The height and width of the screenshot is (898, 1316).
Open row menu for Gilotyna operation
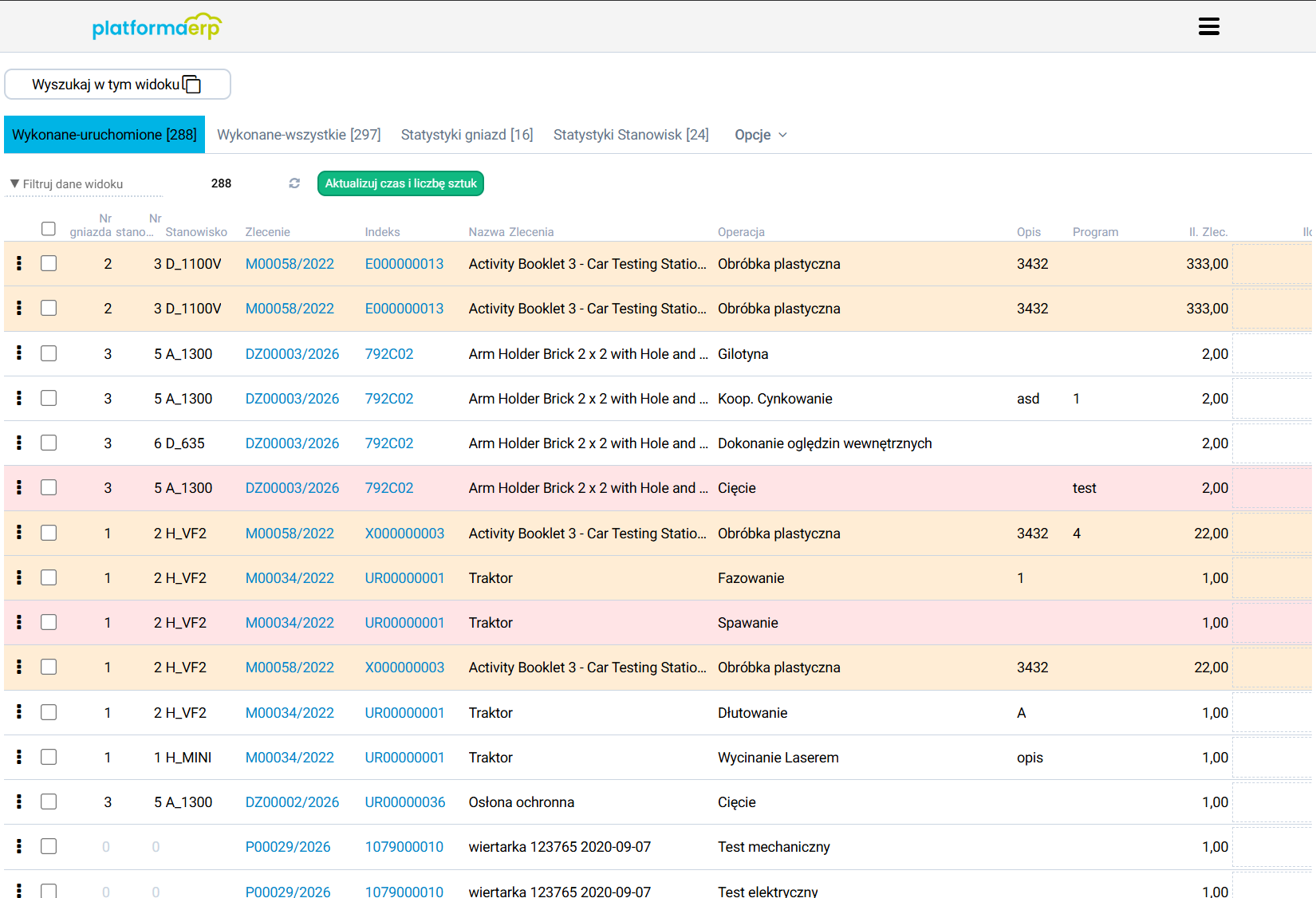coord(19,353)
